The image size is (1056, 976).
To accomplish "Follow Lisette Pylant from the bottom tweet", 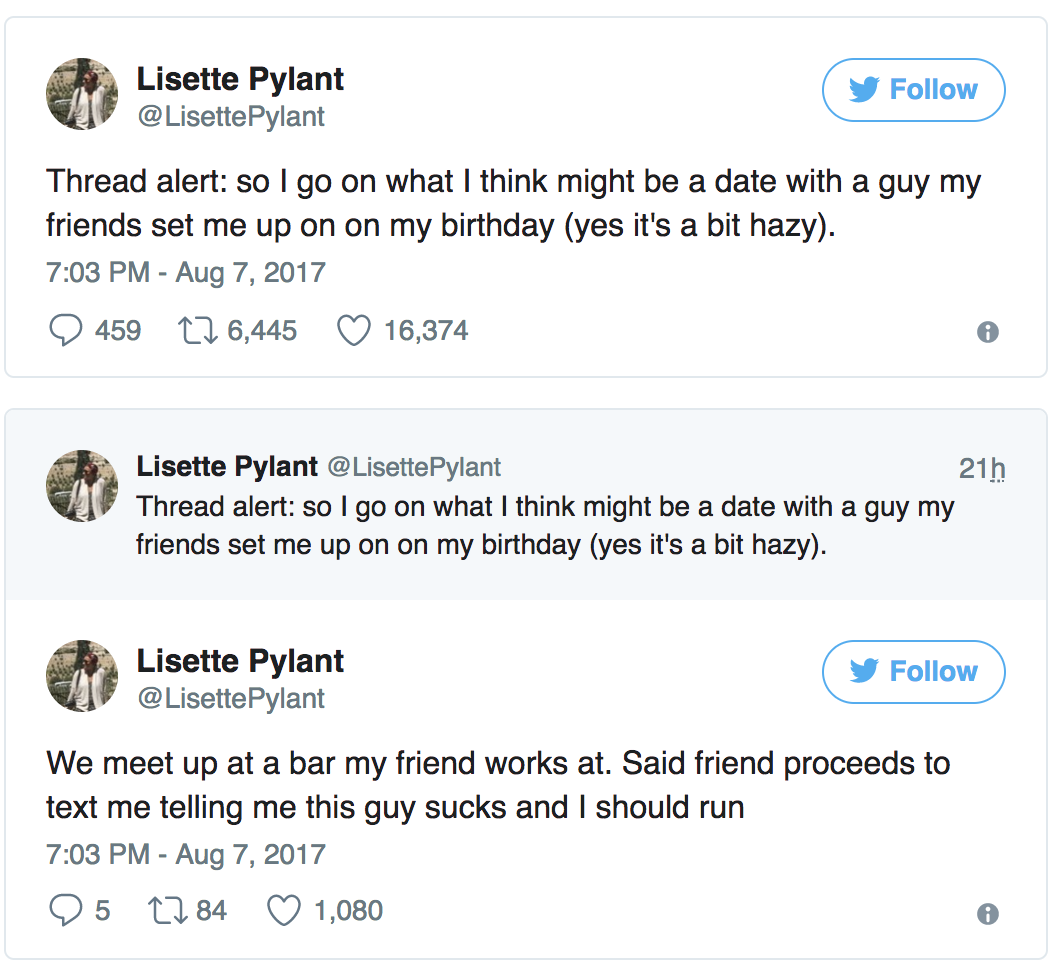I will point(913,672).
